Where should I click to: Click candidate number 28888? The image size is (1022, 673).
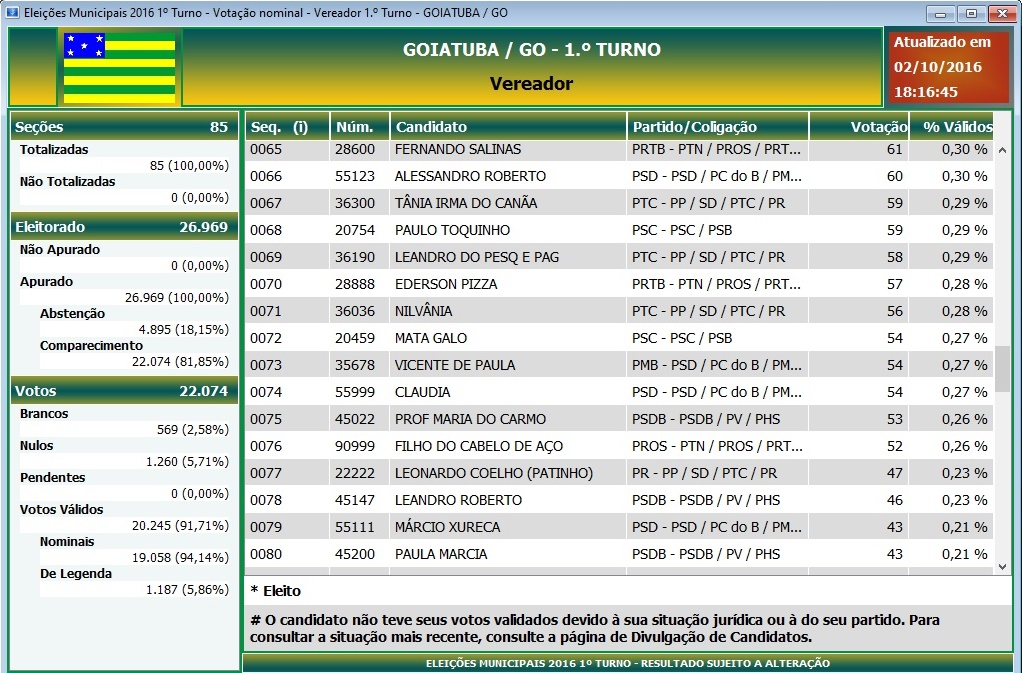[x=355, y=284]
